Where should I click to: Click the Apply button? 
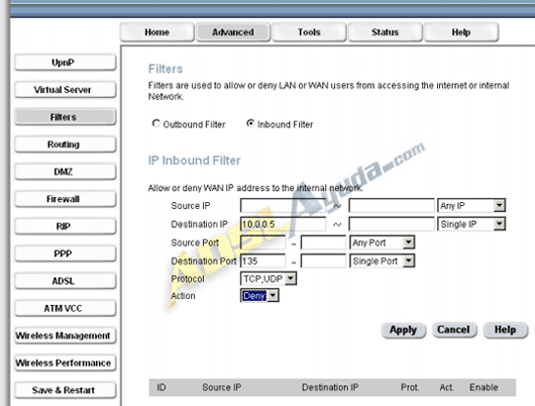(x=403, y=330)
